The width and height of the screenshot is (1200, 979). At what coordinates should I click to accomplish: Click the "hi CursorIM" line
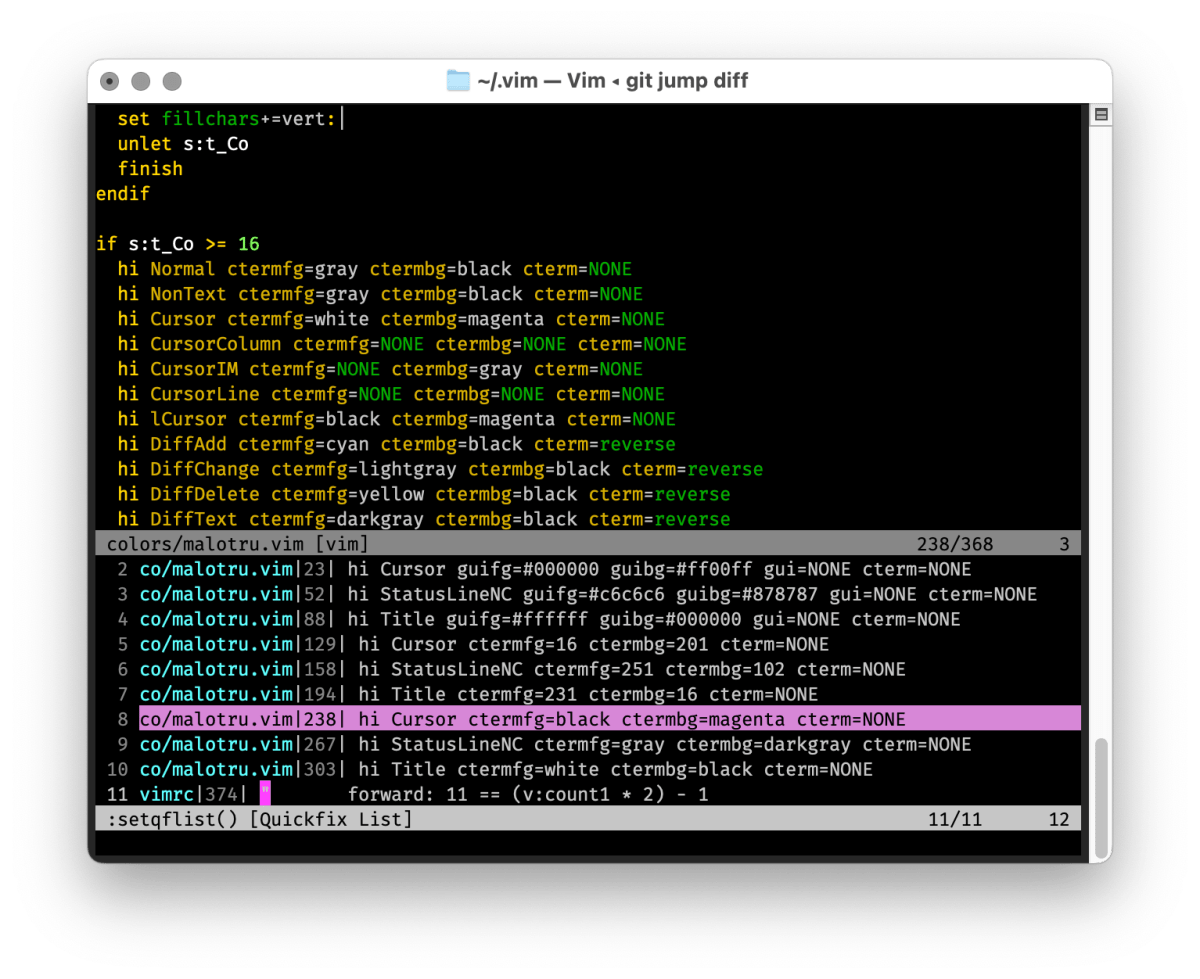(380, 369)
